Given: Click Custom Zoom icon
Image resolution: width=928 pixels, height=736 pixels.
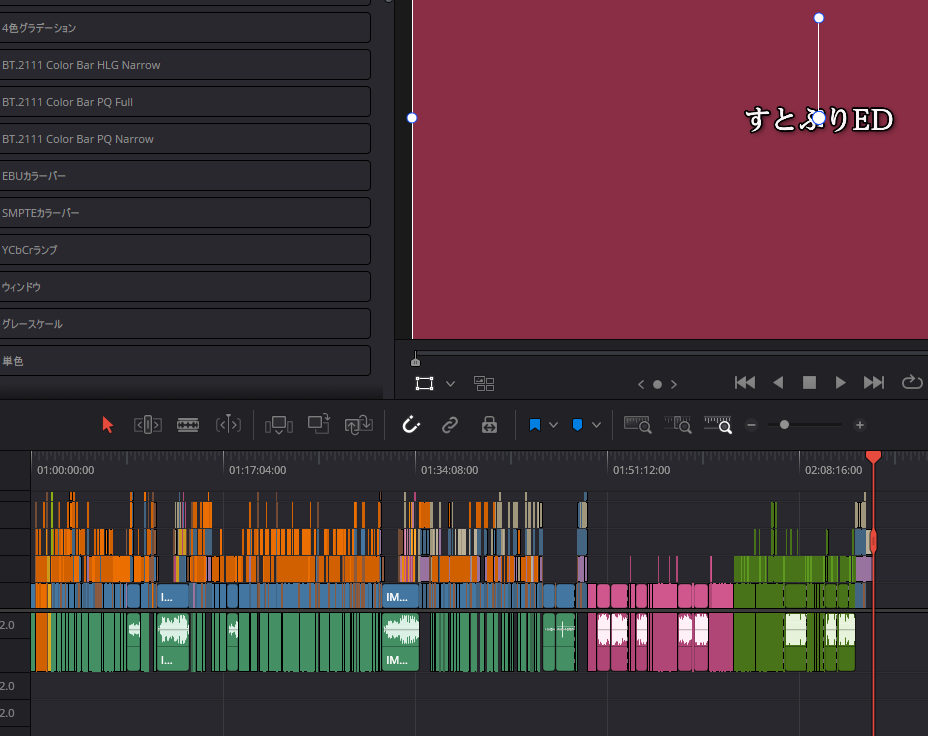Looking at the screenshot, I should pos(718,425).
